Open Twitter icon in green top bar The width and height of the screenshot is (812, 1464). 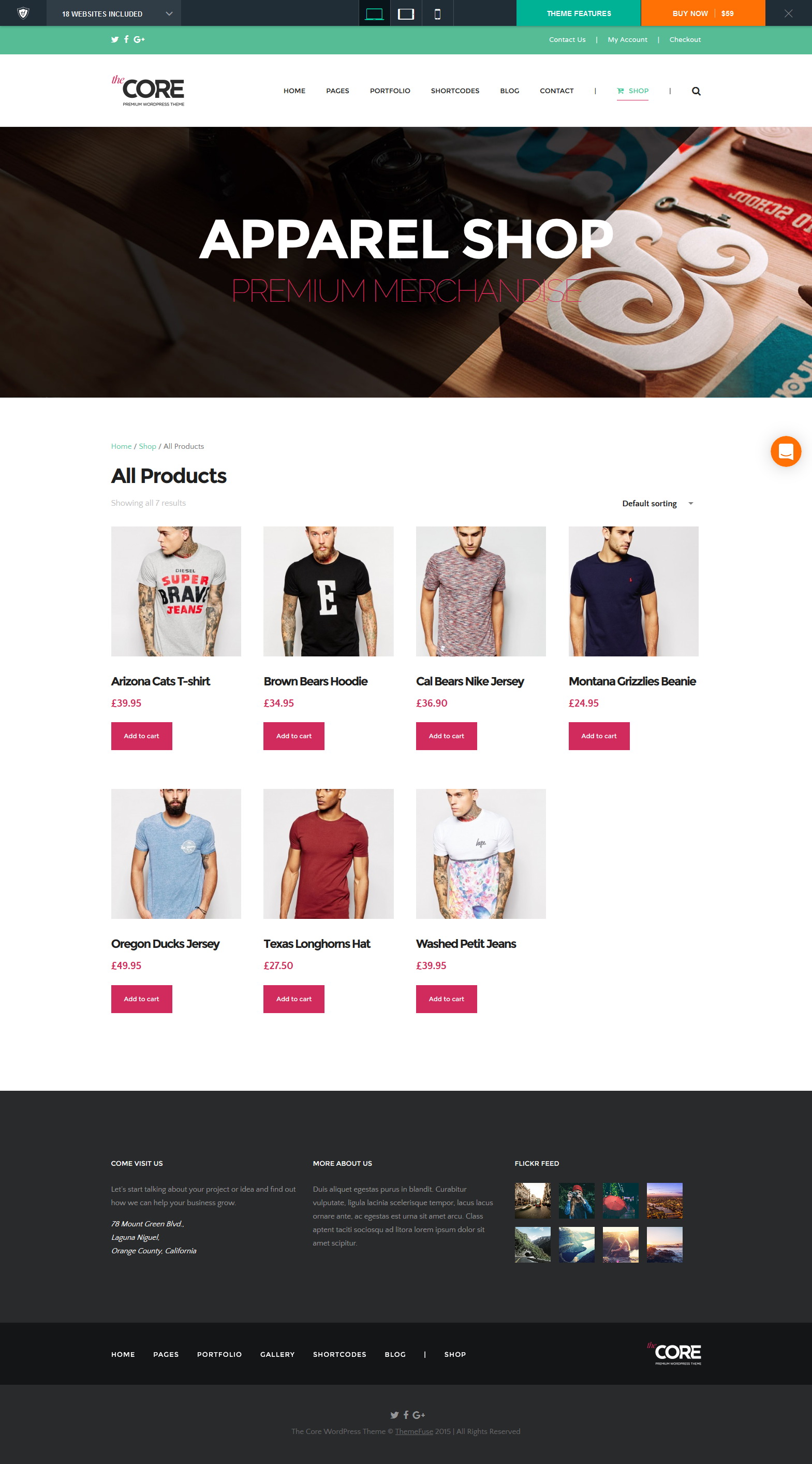pyautogui.click(x=115, y=40)
